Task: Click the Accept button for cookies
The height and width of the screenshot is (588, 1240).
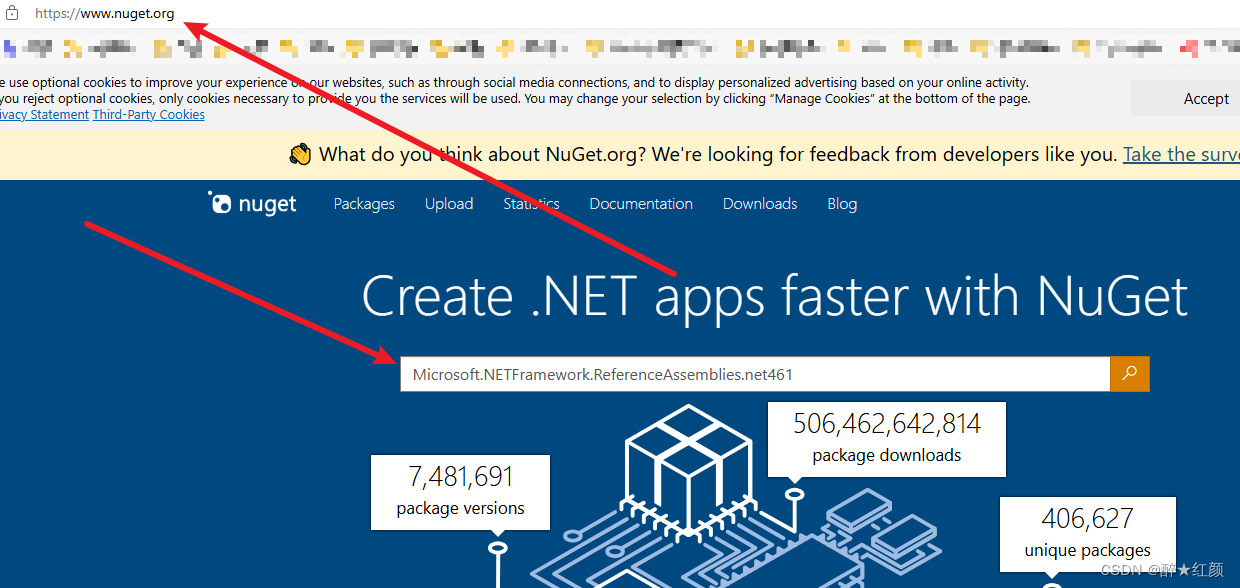Action: [x=1205, y=98]
